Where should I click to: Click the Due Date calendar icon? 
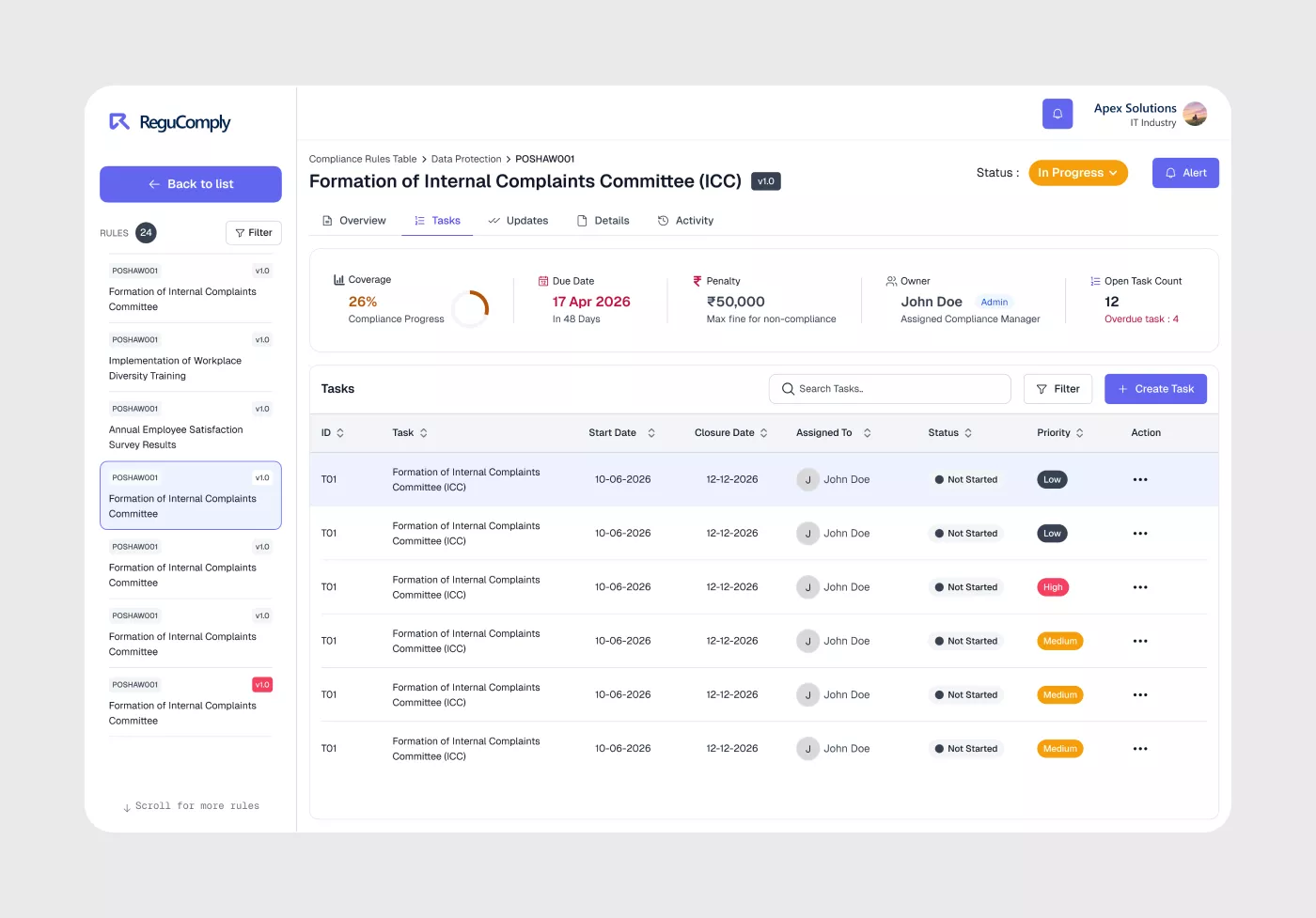[x=543, y=281]
